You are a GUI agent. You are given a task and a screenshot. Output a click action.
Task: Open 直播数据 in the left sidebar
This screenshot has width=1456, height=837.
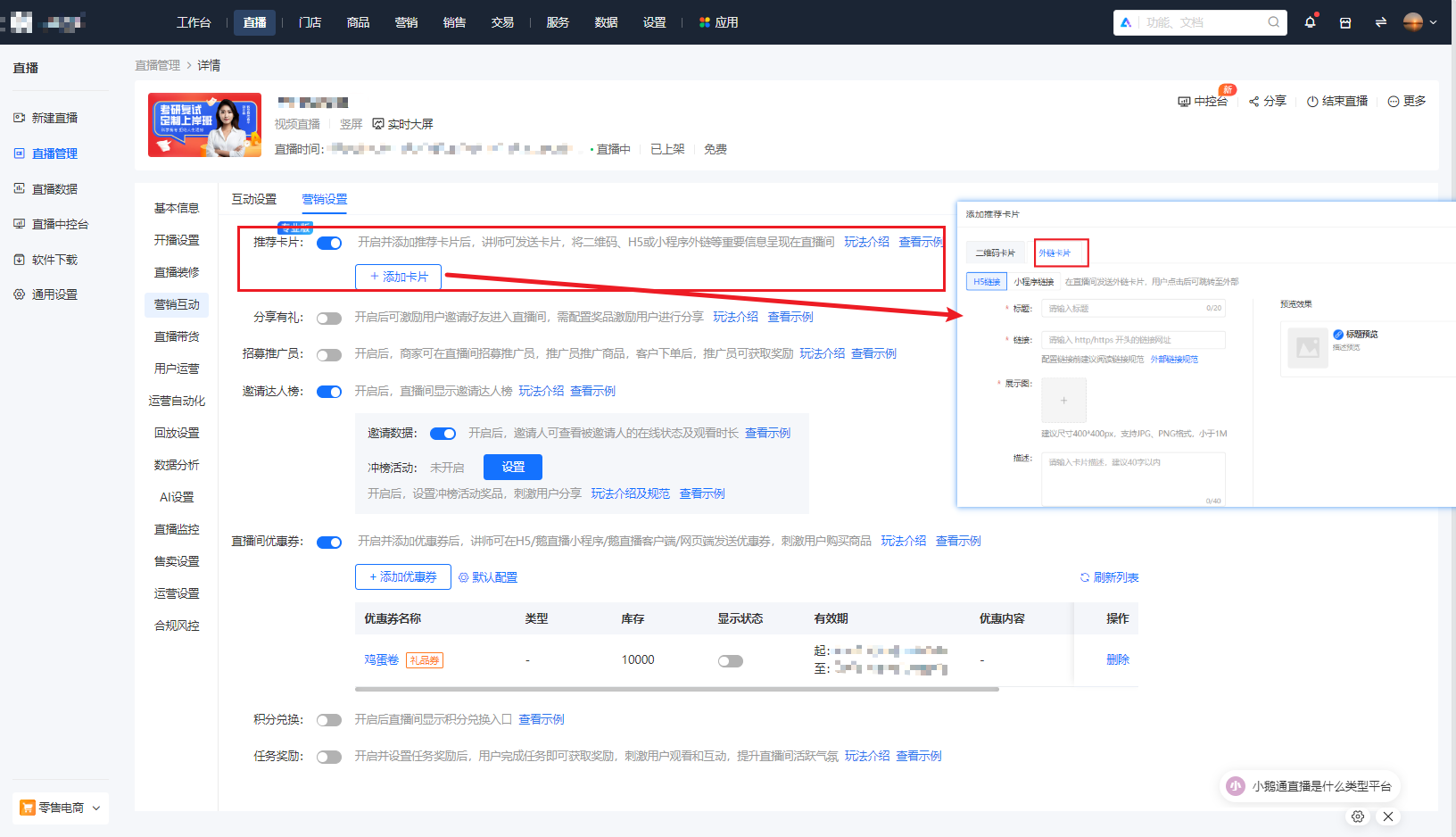[x=54, y=188]
